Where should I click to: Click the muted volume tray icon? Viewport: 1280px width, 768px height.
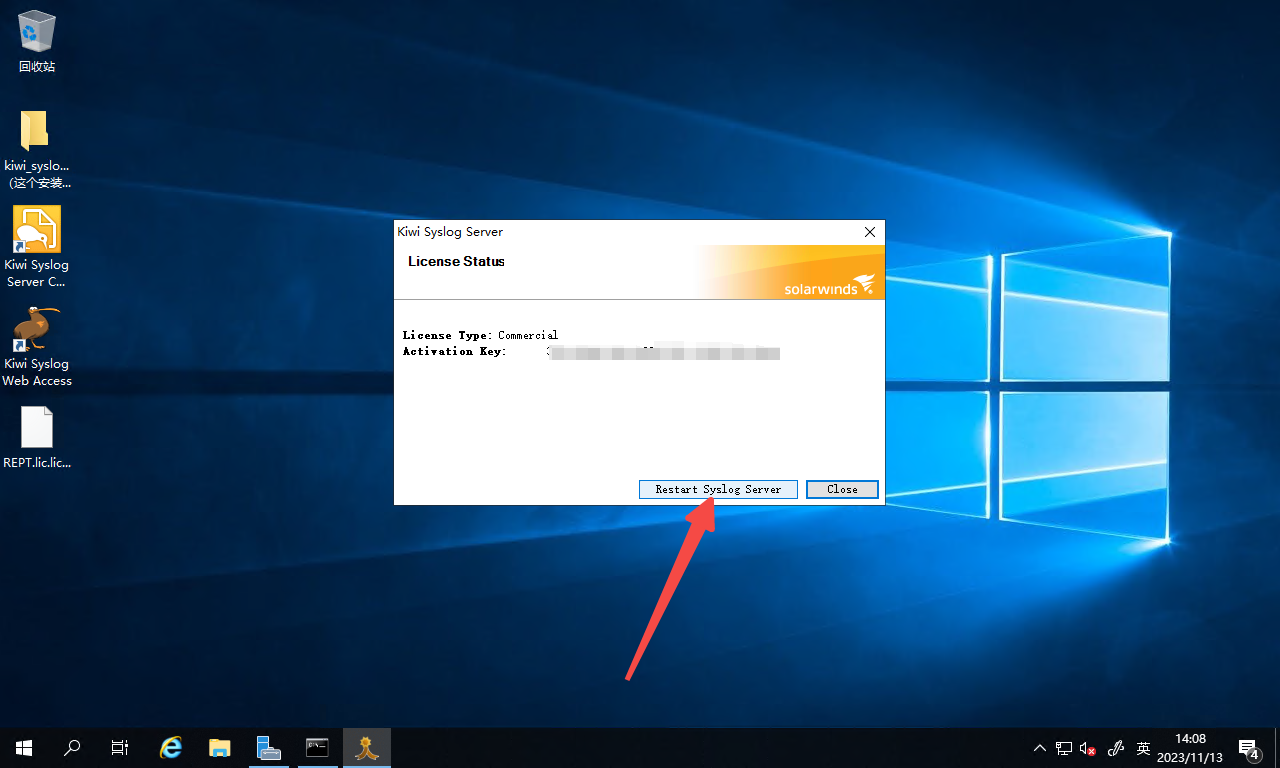(1088, 748)
